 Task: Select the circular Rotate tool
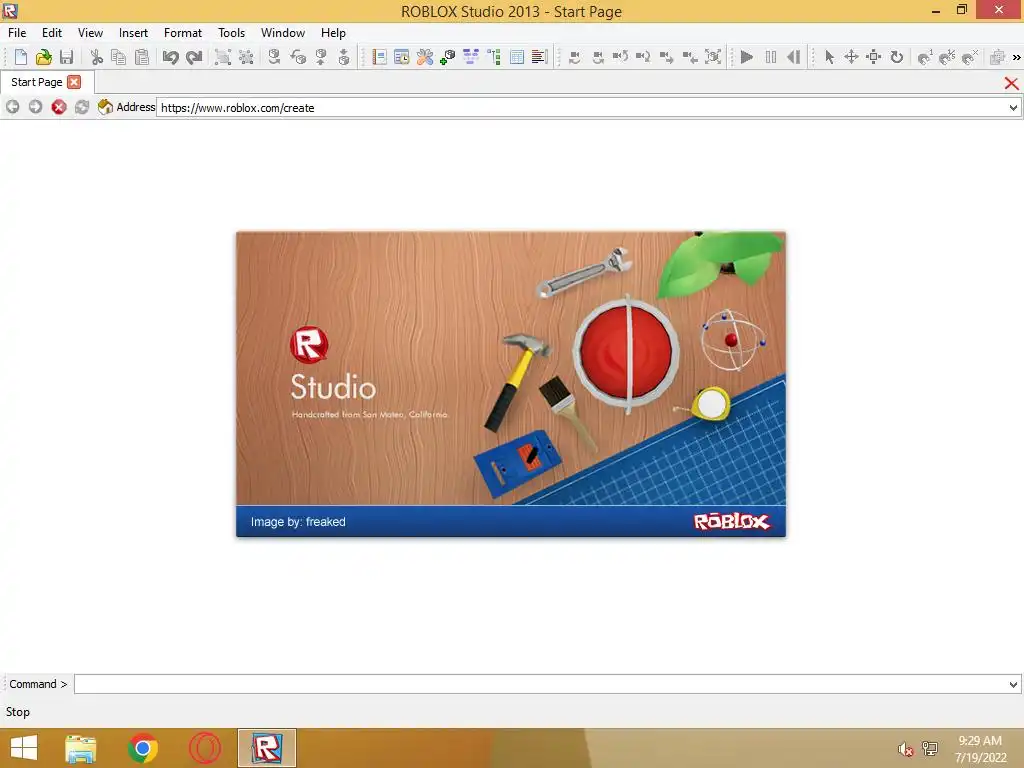point(897,57)
